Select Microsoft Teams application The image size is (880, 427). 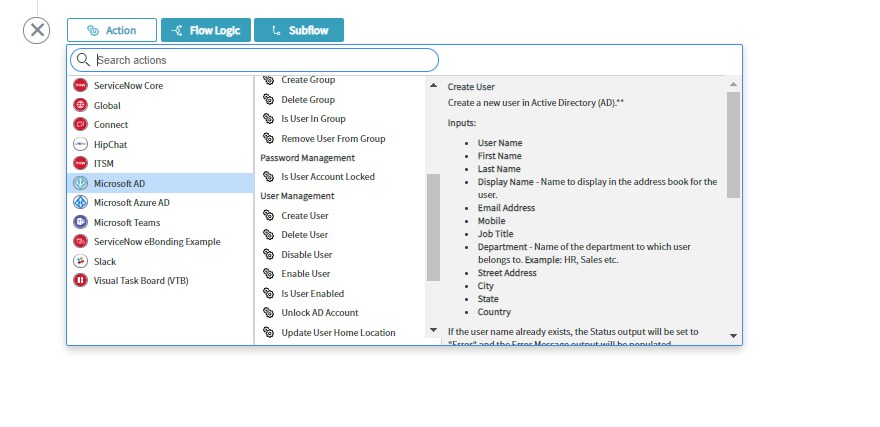pyautogui.click(x=161, y=222)
